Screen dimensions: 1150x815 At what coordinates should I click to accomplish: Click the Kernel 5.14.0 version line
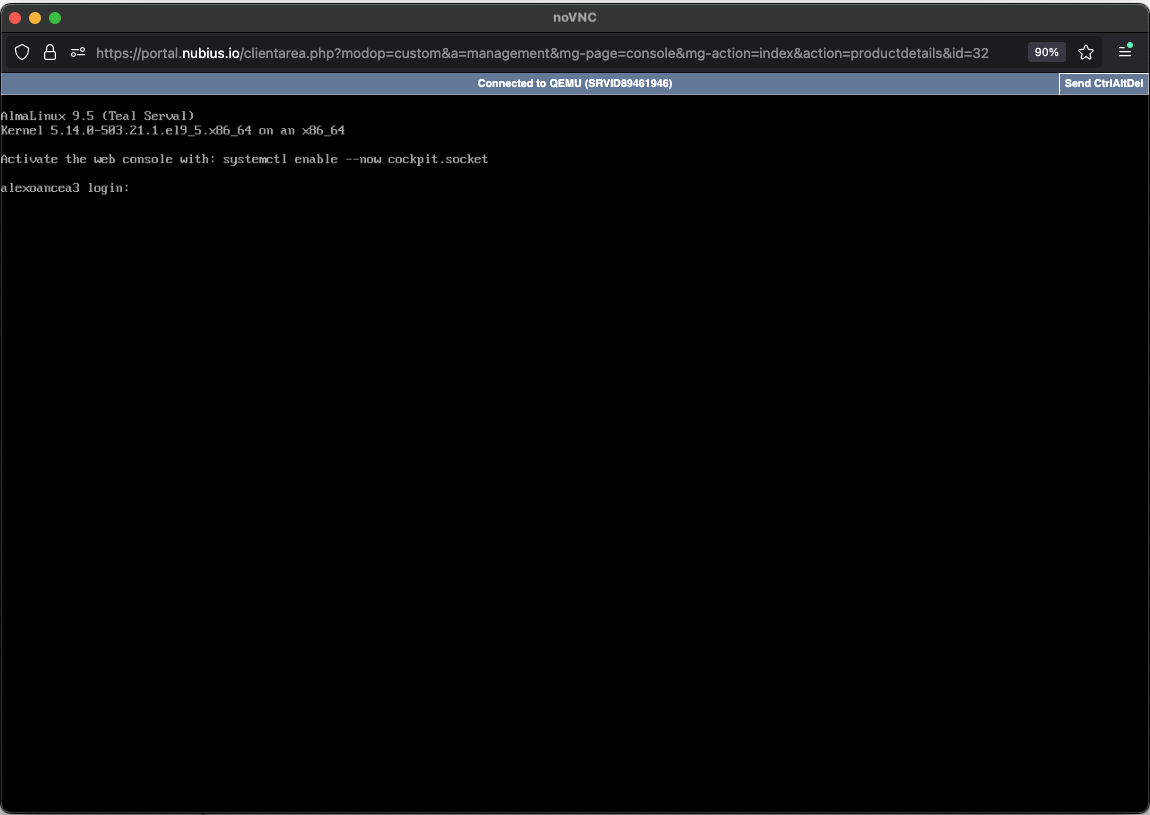pos(173,131)
